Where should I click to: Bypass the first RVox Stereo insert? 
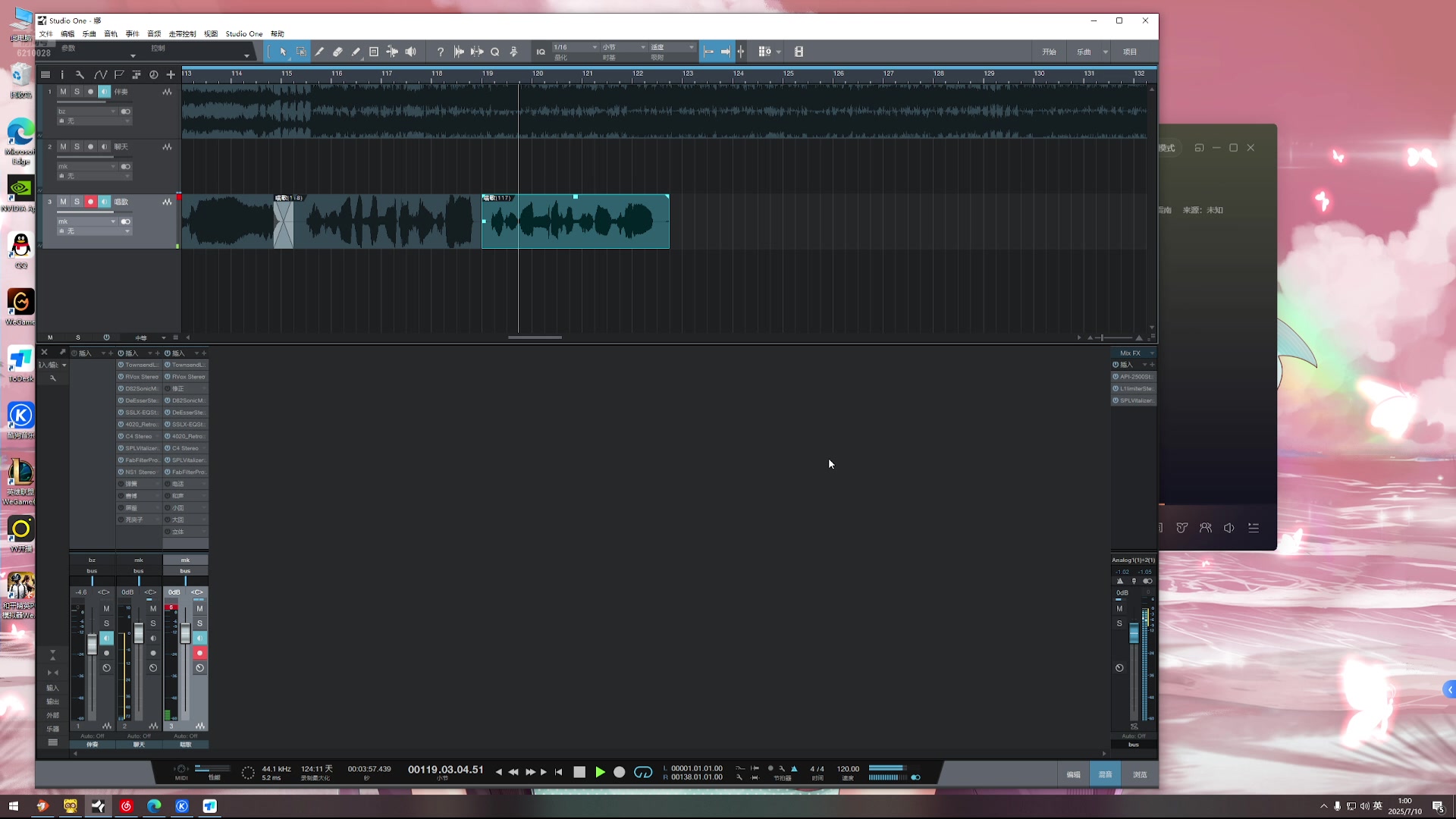[x=121, y=377]
